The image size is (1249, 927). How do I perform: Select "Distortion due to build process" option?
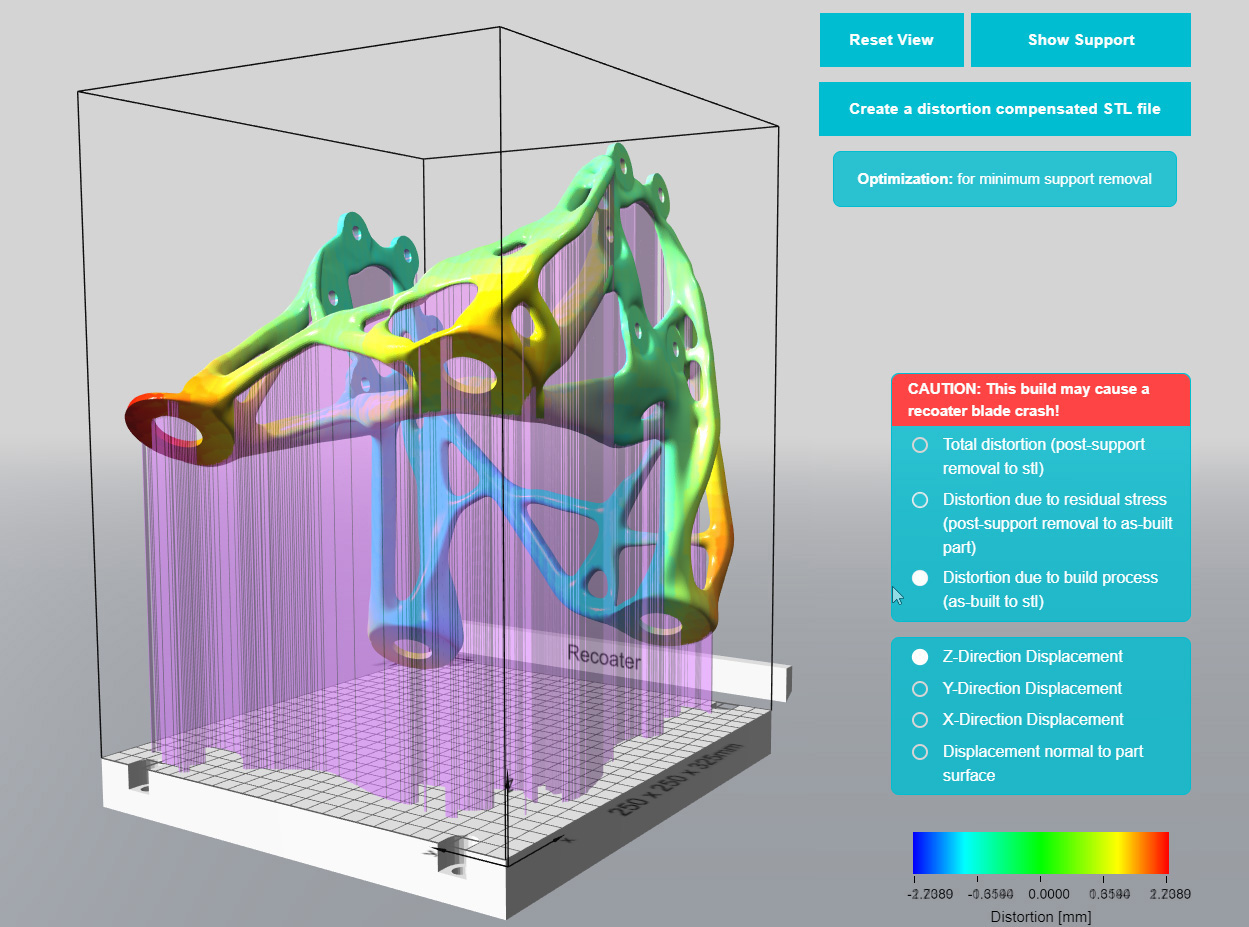(x=919, y=577)
